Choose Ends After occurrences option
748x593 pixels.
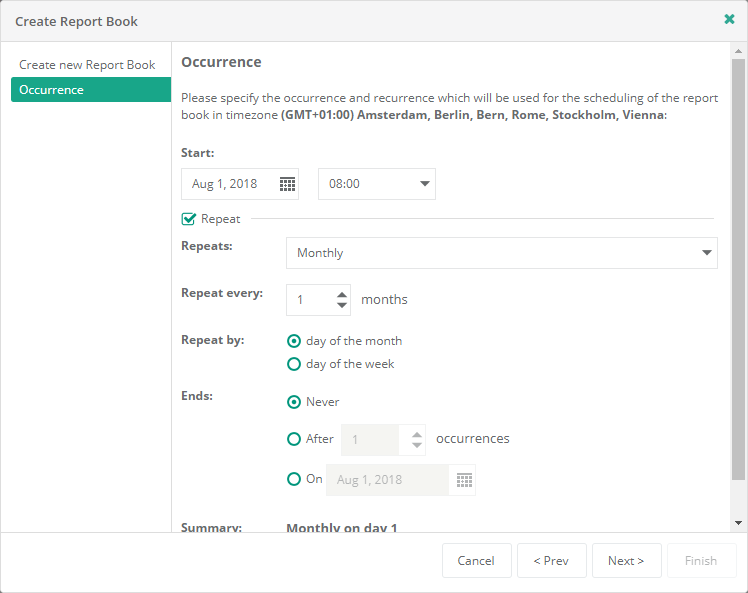click(x=294, y=439)
